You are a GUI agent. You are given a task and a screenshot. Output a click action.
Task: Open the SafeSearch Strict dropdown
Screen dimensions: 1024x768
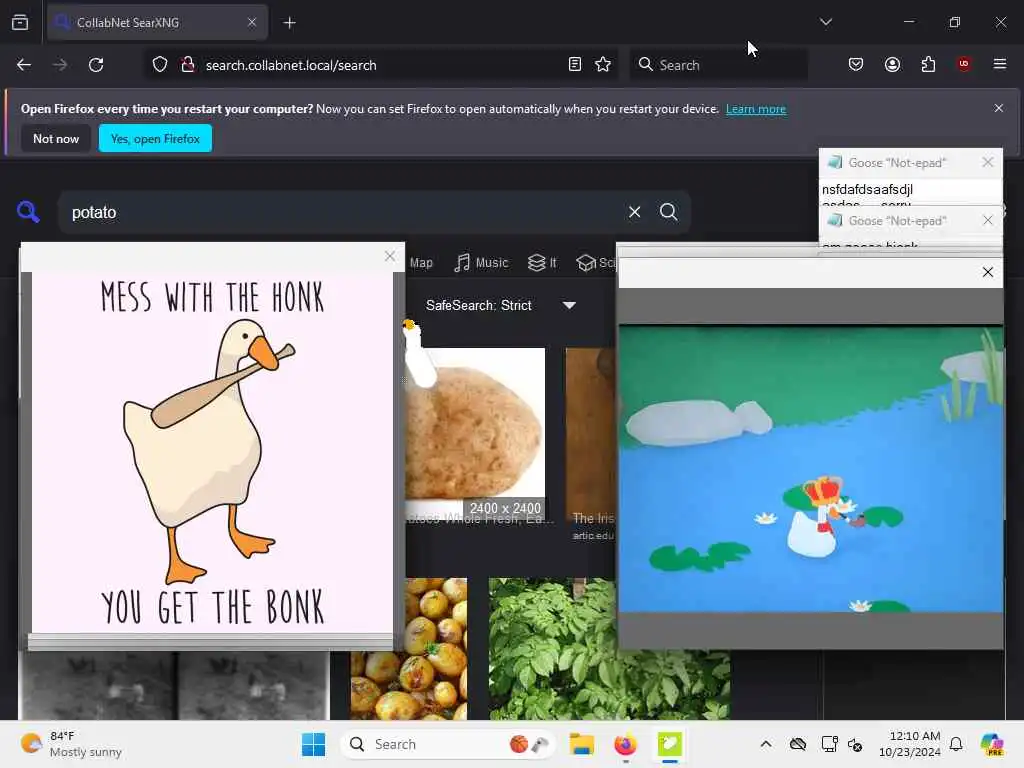pos(501,305)
